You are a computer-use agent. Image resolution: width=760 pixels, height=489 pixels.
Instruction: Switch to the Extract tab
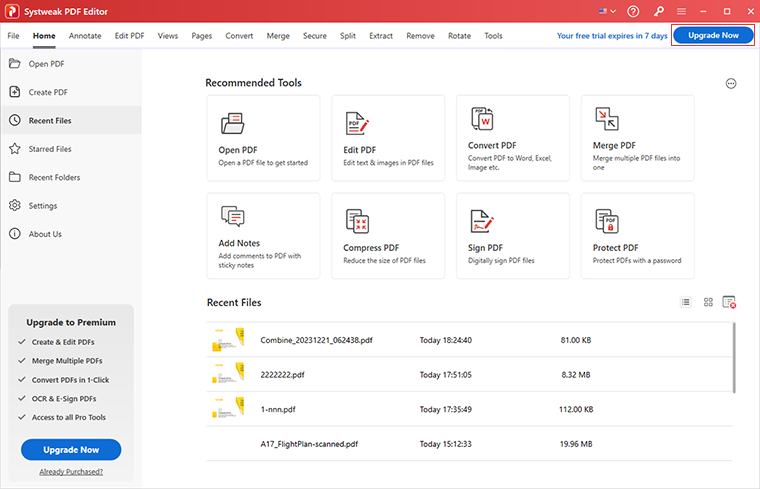(x=381, y=36)
